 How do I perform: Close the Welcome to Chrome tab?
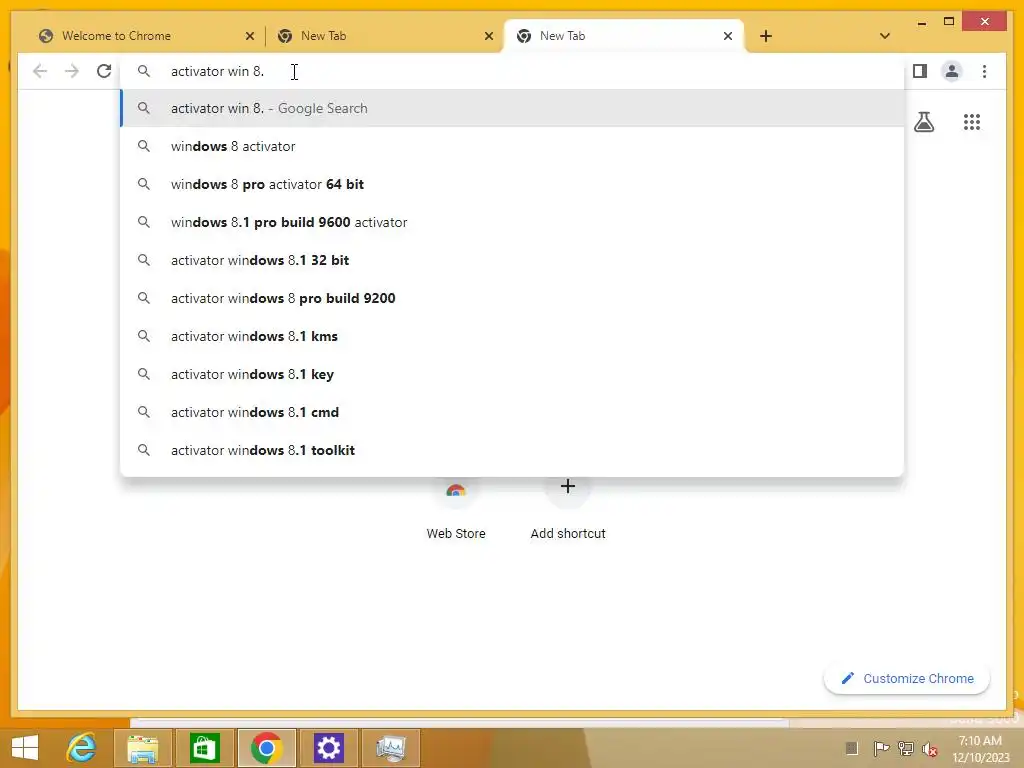(x=249, y=36)
